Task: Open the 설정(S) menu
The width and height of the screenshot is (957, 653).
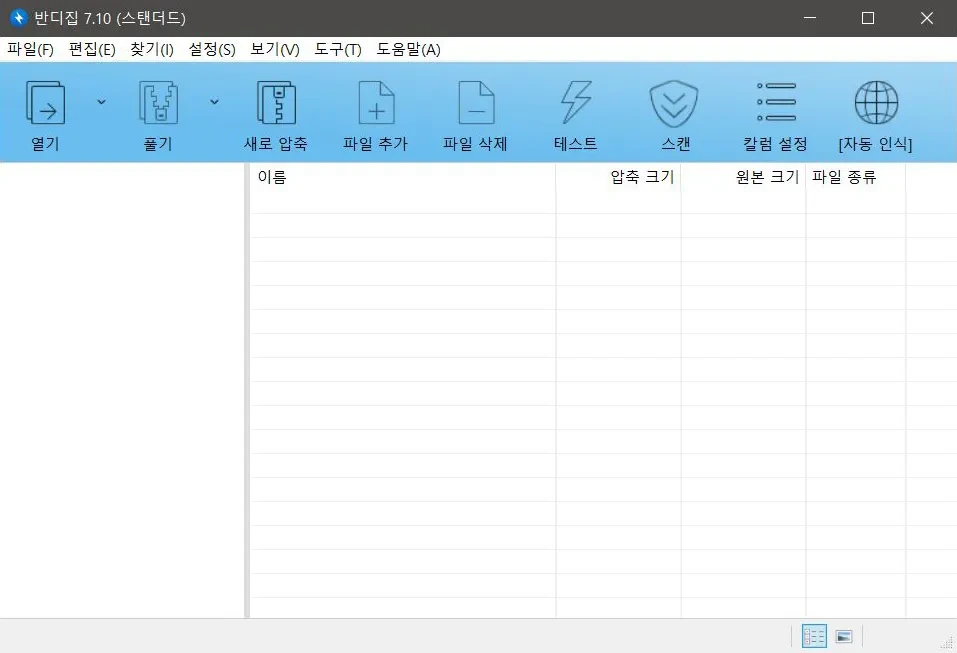Action: pos(212,49)
